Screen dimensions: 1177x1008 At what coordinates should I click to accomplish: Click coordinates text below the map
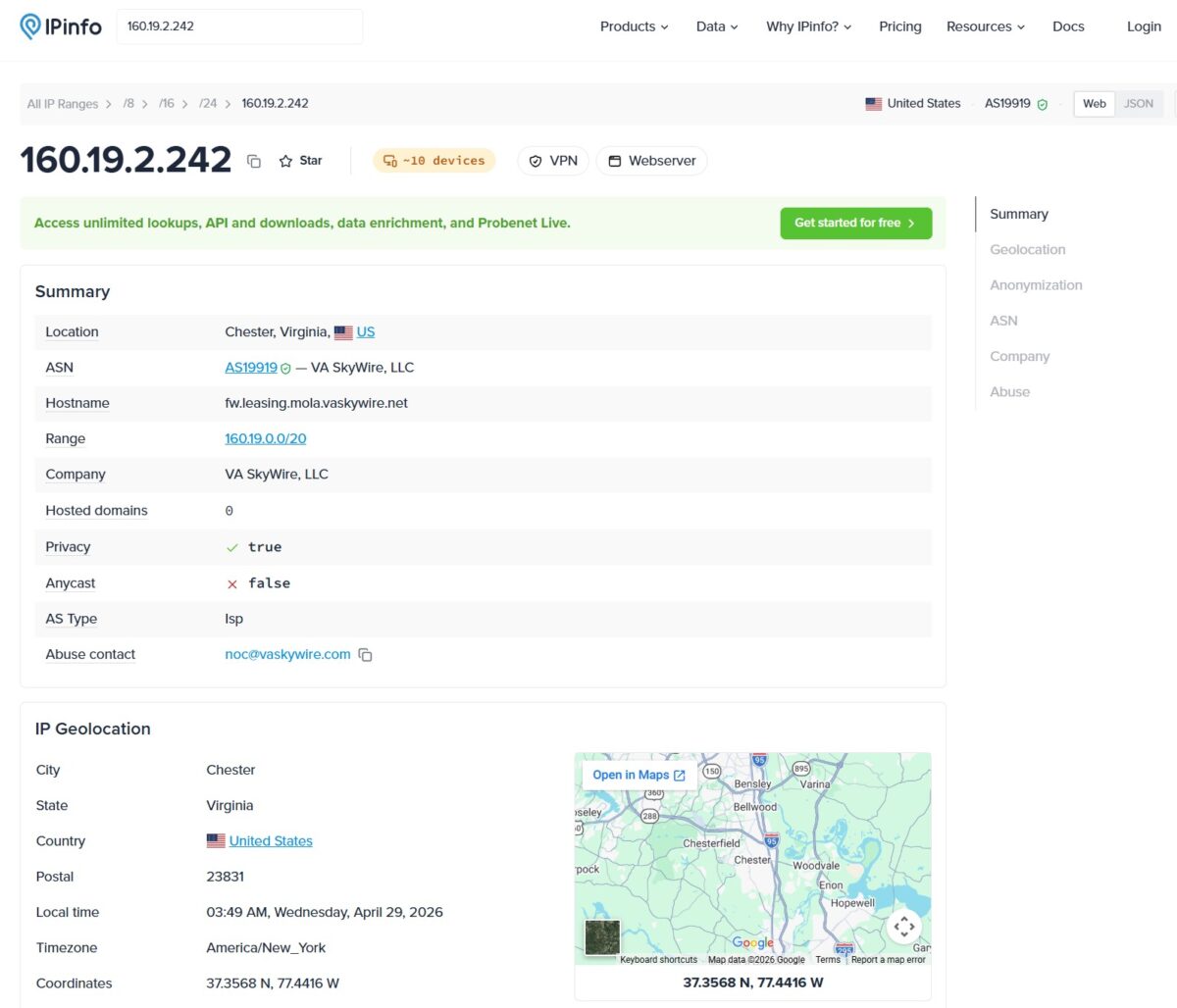(753, 983)
